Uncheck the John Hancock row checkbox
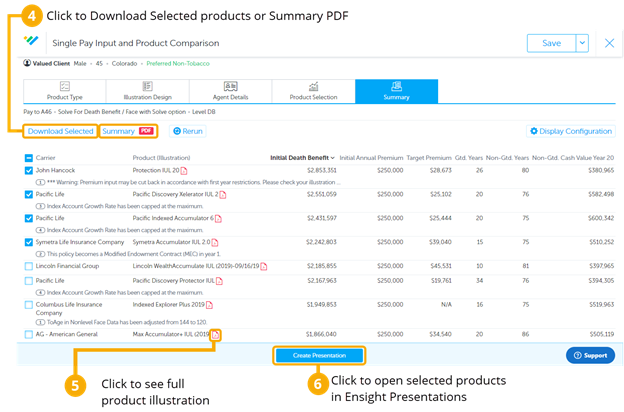This screenshot has height=412, width=624. [29, 170]
